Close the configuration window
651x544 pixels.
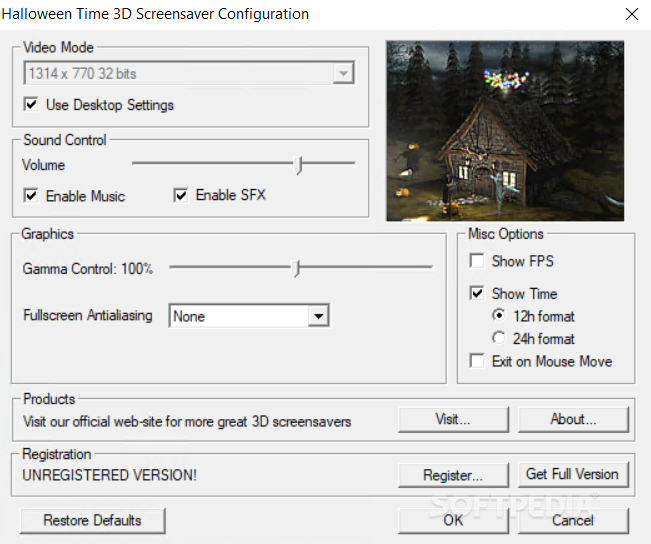[632, 14]
